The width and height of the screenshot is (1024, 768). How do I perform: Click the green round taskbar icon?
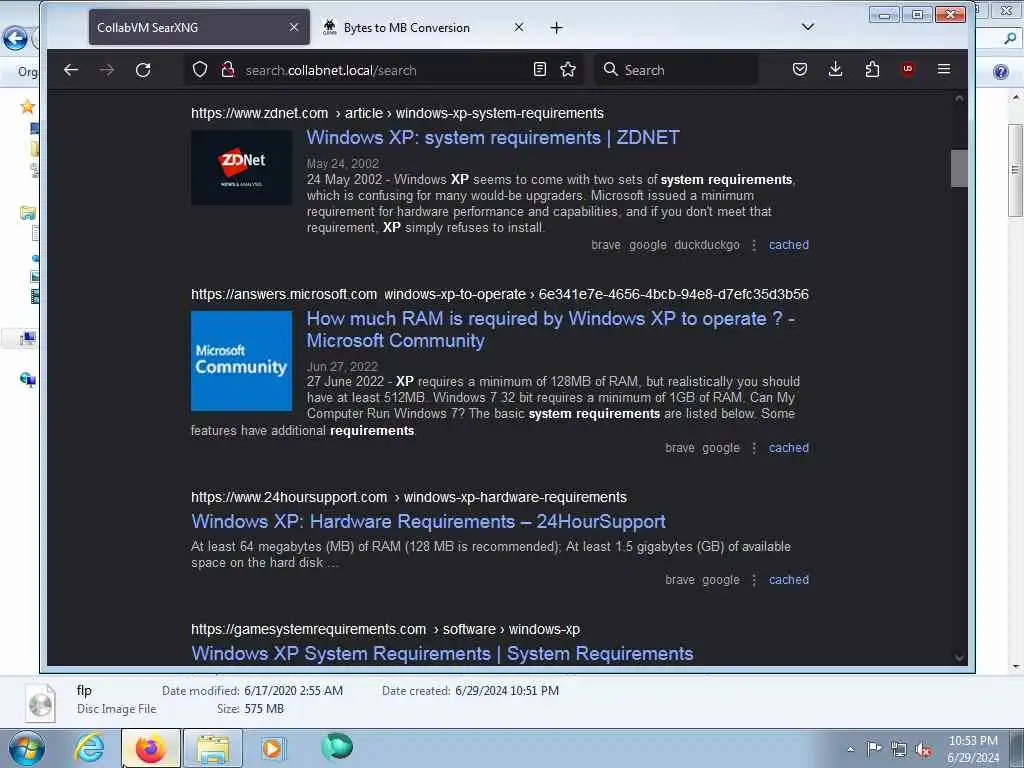(x=337, y=747)
